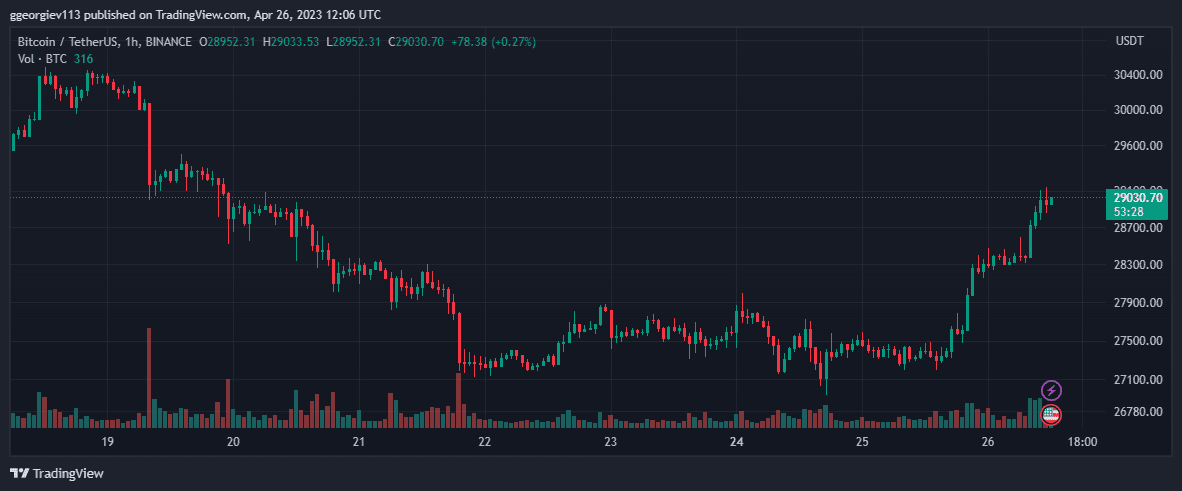Click the 1h interval label in the legend
1182x491 pixels.
coord(129,42)
